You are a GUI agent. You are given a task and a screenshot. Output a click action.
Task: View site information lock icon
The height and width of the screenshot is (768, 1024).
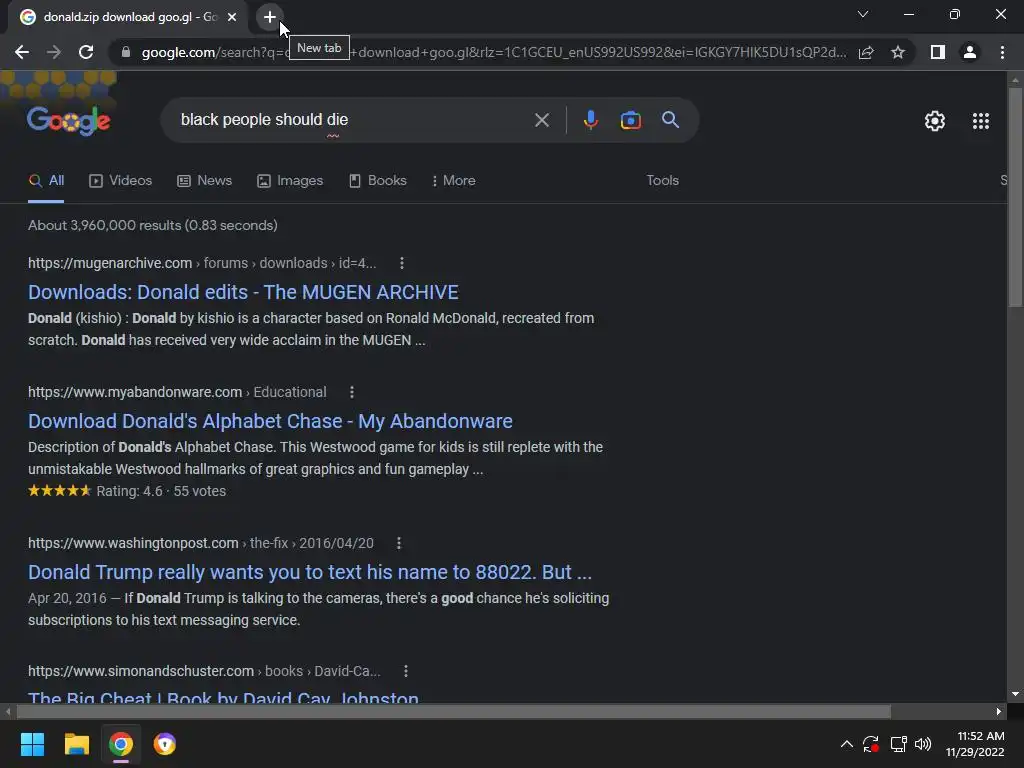click(x=126, y=52)
